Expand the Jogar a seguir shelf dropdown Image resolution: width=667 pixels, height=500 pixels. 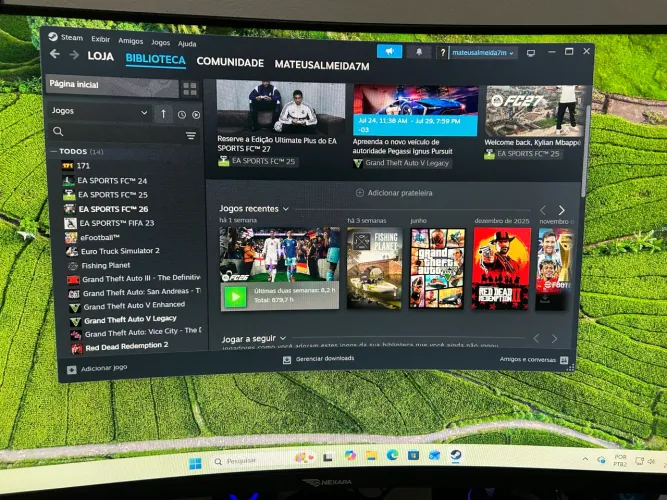click(283, 339)
